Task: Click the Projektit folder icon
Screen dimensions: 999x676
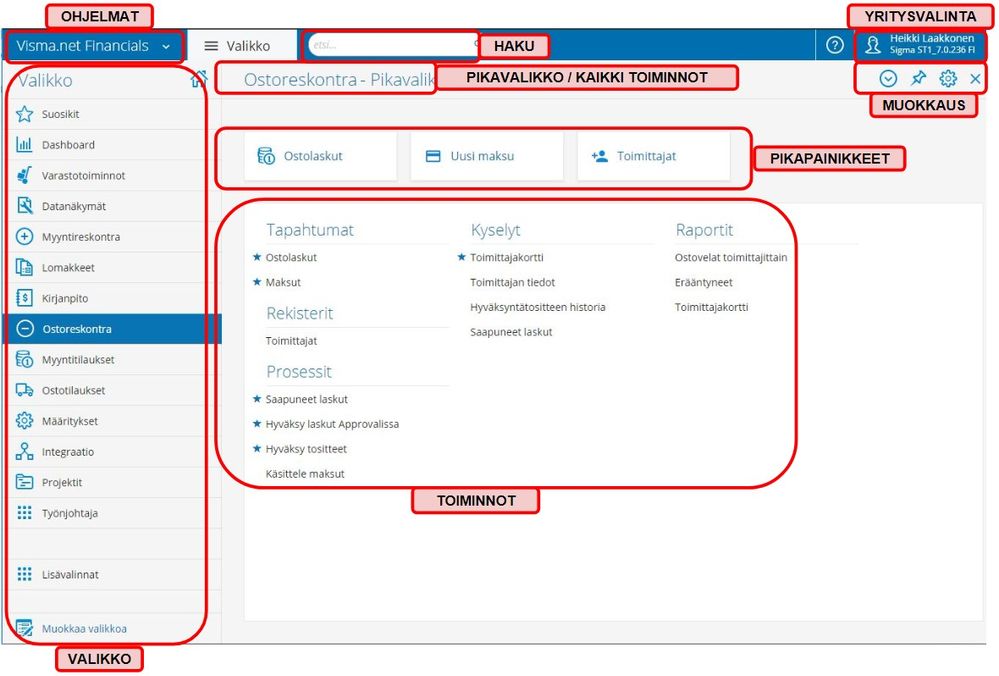Action: (x=24, y=482)
